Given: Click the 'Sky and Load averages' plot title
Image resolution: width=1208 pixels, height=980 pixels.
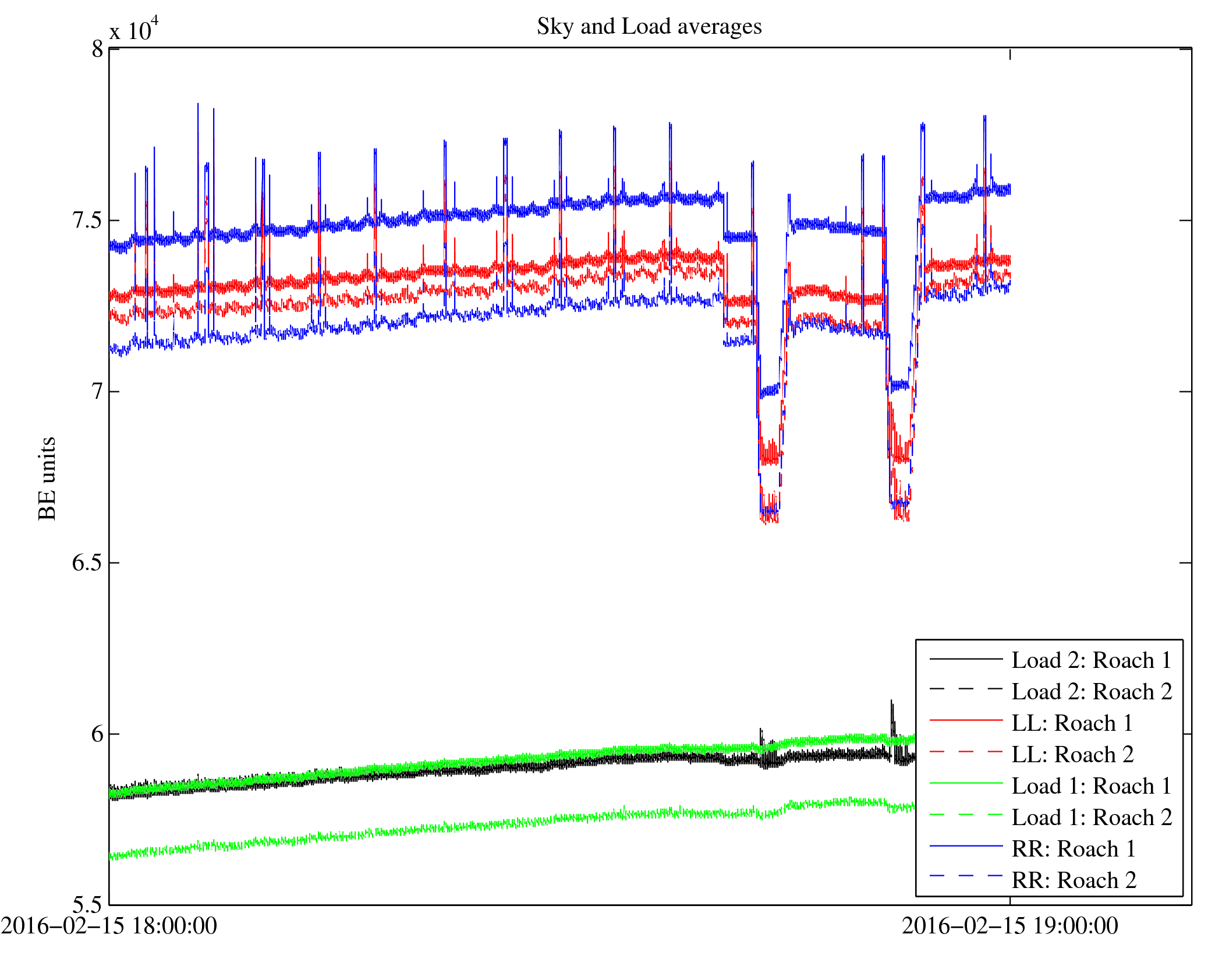Looking at the screenshot, I should point(649,27).
